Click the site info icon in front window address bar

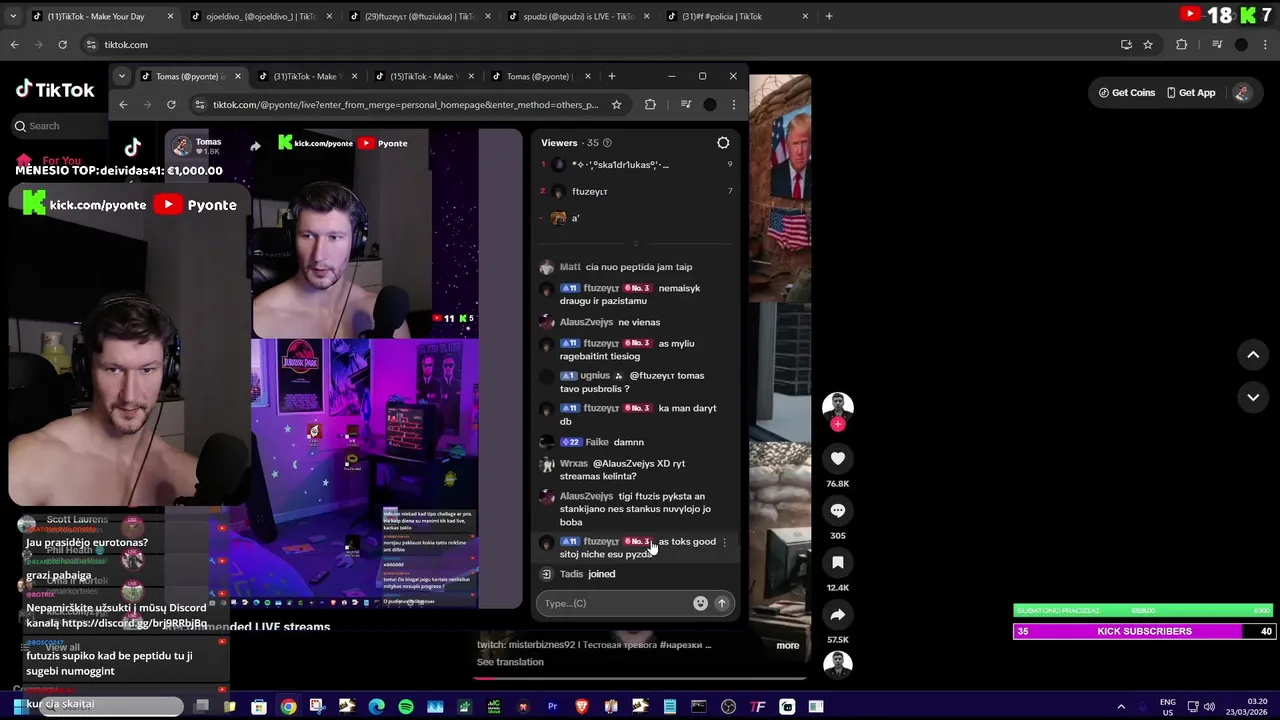tap(200, 104)
